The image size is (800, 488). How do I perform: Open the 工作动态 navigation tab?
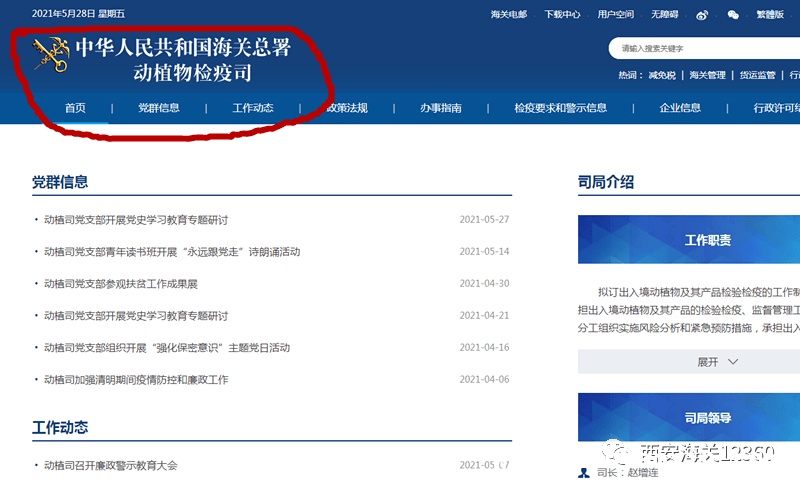coord(253,108)
